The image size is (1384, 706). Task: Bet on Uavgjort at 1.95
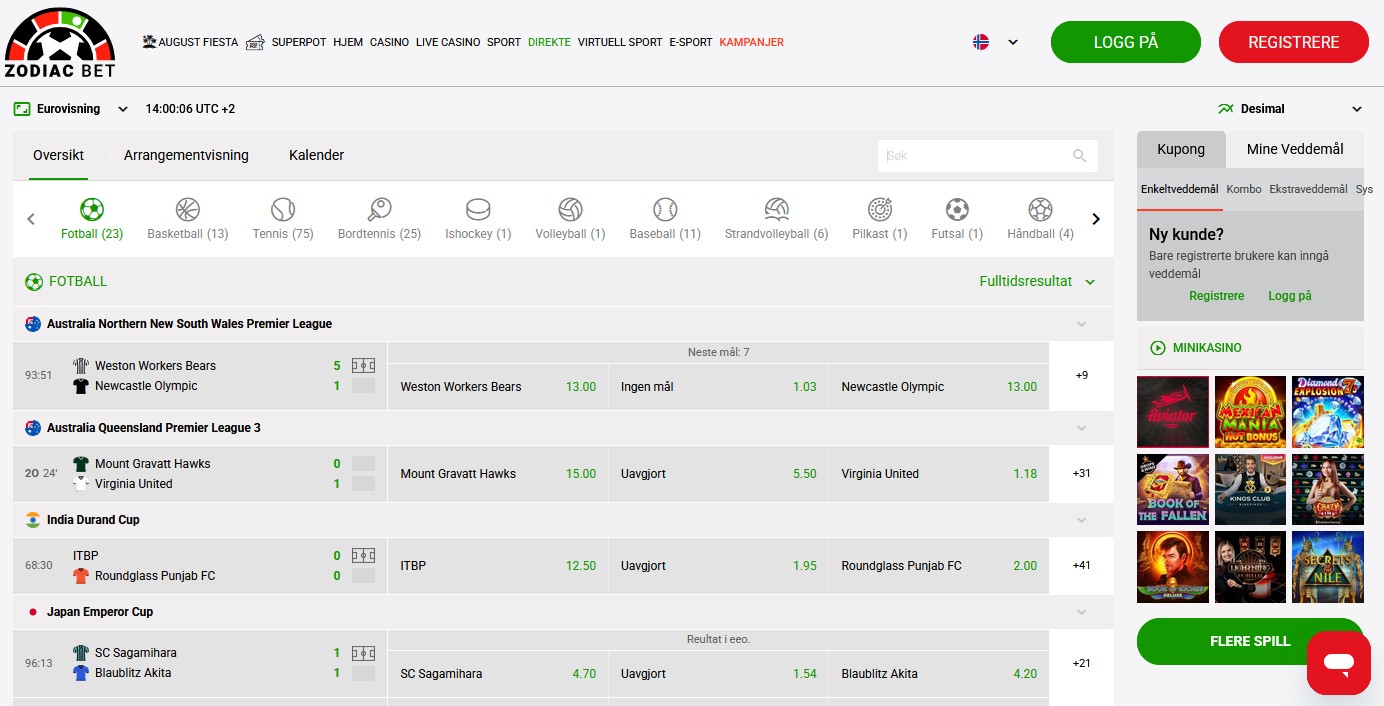[x=718, y=566]
